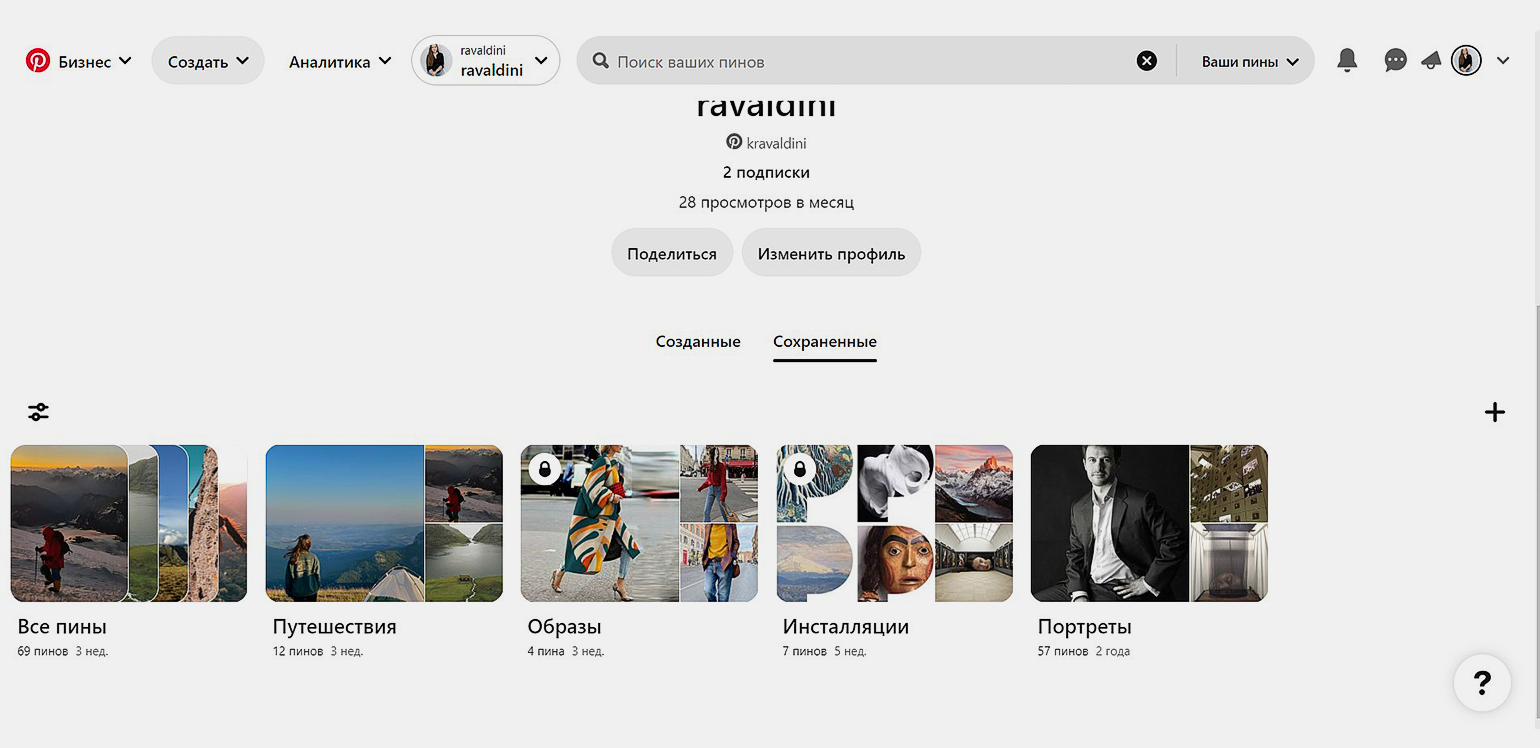Viewport: 1540px width, 748px height.
Task: Click the 28 просмотров в месяц text
Action: [766, 202]
